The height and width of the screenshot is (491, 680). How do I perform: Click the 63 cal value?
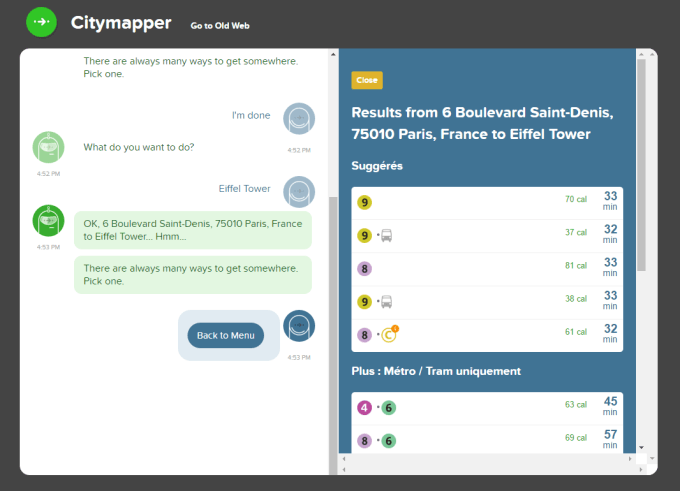tap(576, 405)
